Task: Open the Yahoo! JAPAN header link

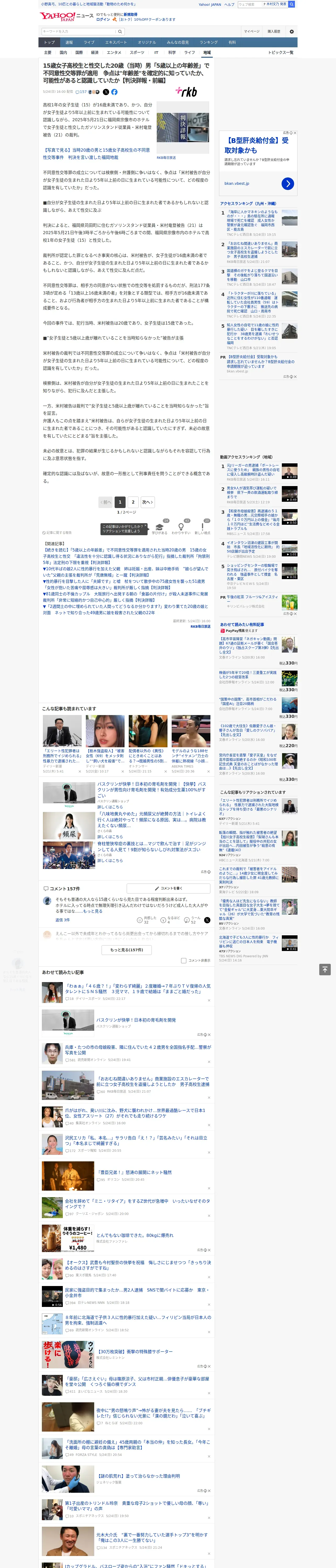Action: click(x=210, y=4)
